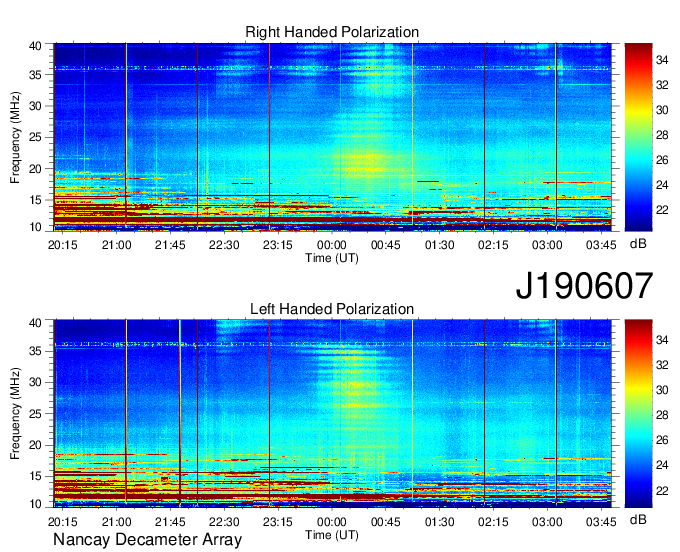Image resolution: width=680 pixels, height=552 pixels.
Task: Click the Right Handed plot's colorbar
Action: point(638,137)
